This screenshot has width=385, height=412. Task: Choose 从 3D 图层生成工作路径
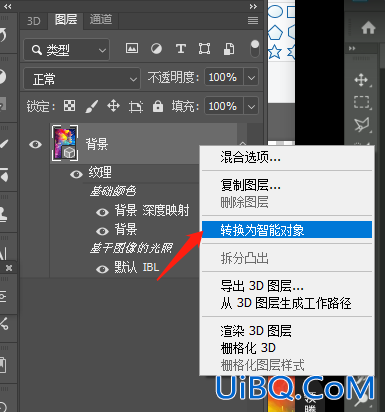(x=287, y=303)
